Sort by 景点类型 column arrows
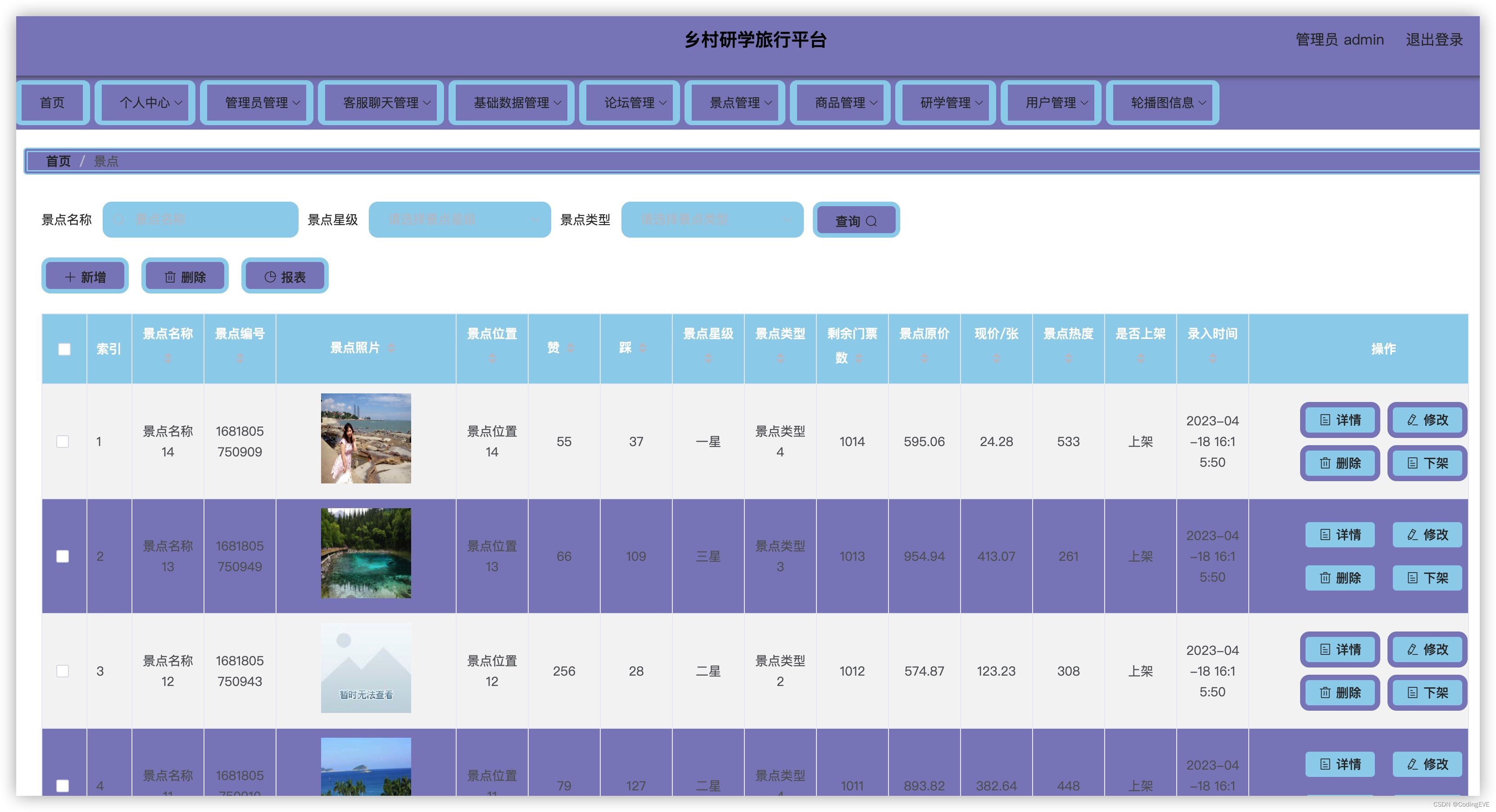Screen dimensions: 1496x812 (780, 359)
